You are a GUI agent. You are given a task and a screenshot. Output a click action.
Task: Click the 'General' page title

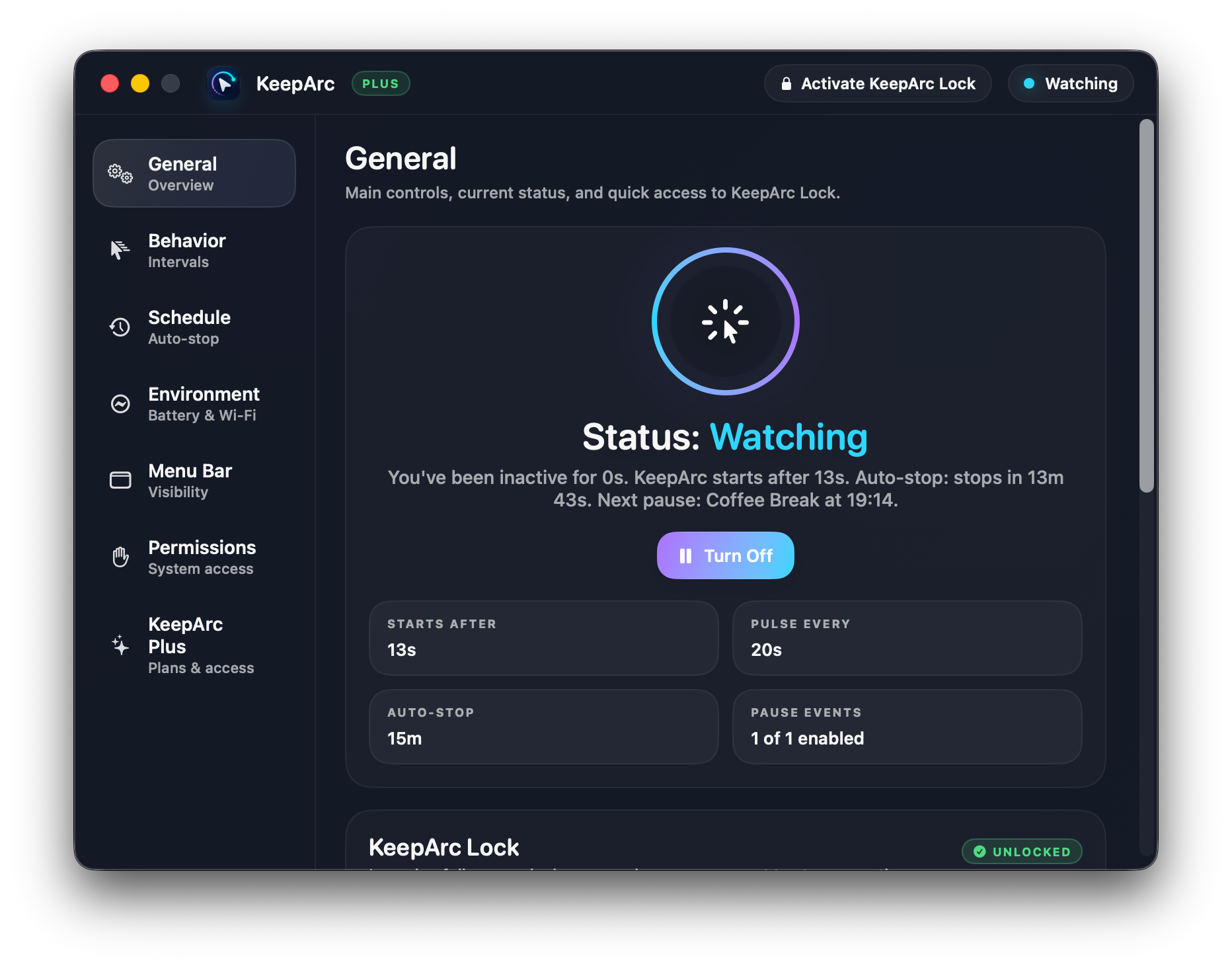(x=401, y=159)
